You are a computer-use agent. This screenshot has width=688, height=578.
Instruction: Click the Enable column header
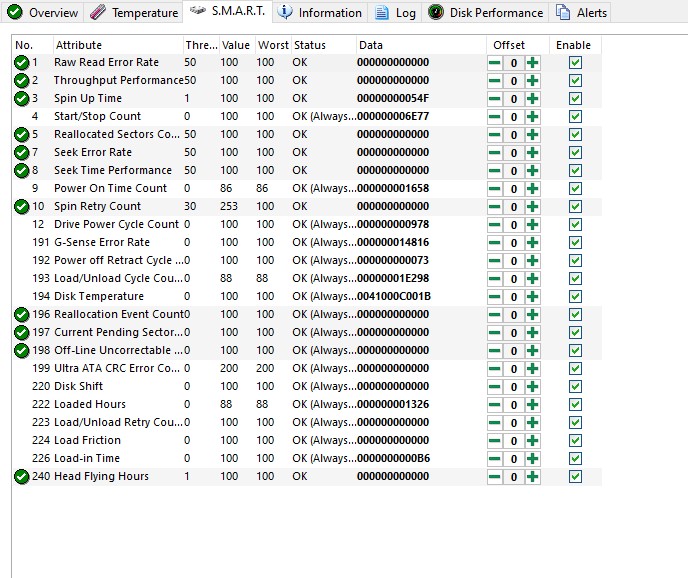pos(575,45)
